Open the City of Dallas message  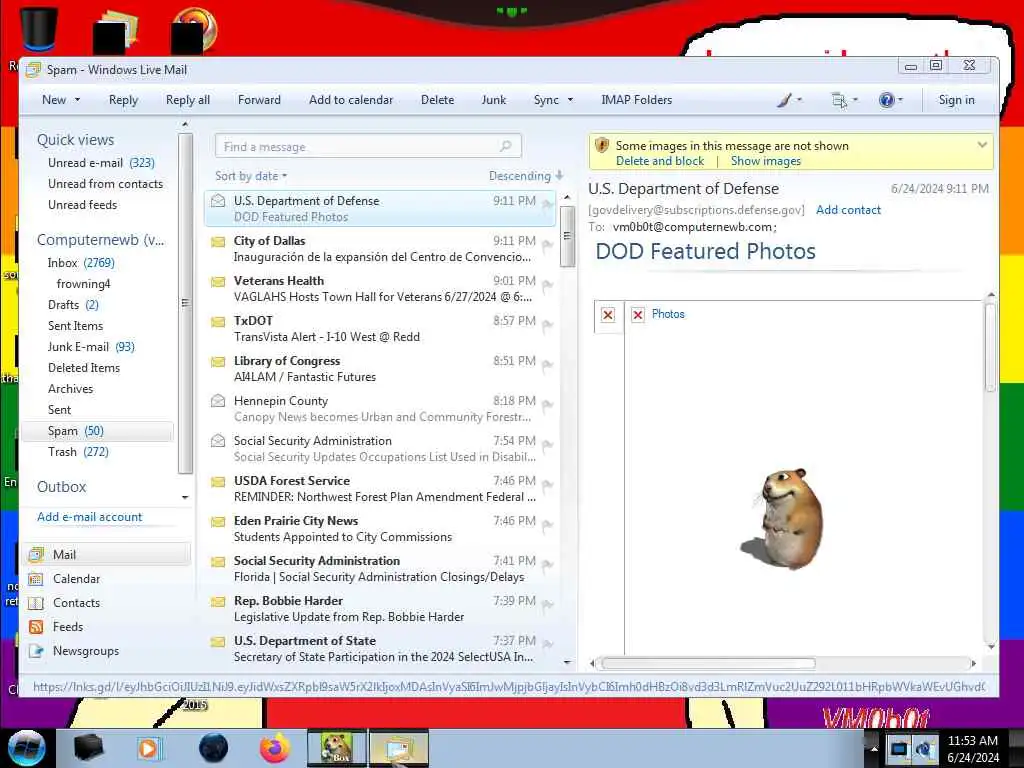click(x=381, y=249)
